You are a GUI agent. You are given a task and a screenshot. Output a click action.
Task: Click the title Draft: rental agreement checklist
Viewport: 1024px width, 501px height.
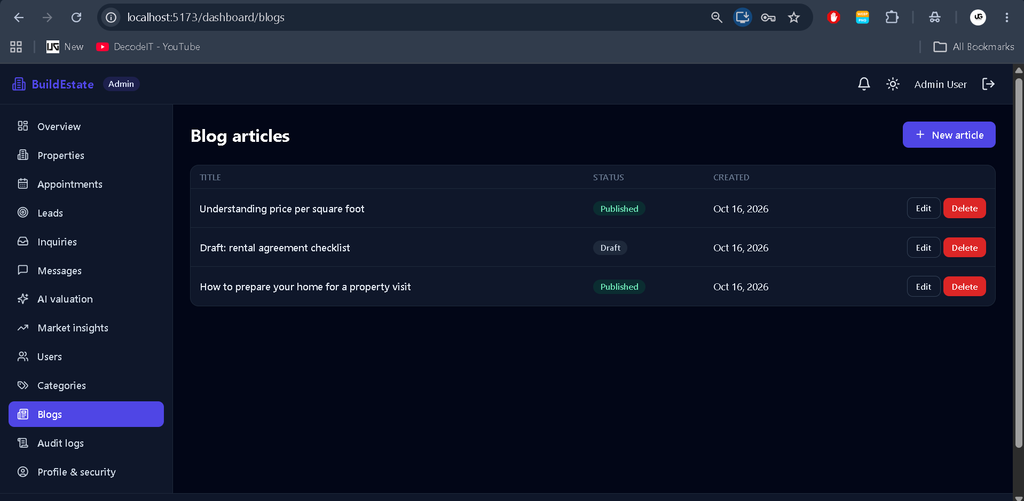point(275,248)
